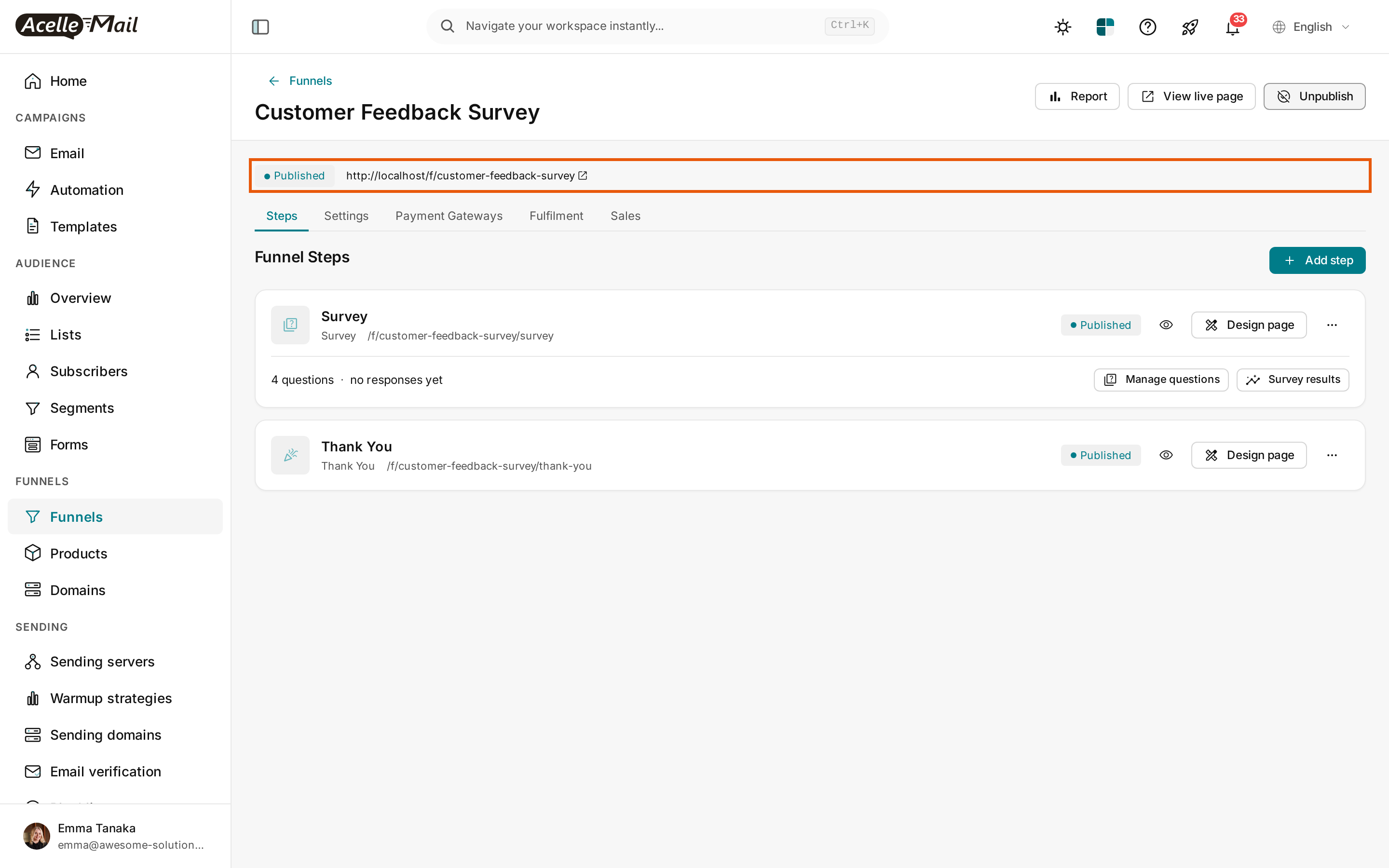
Task: Open Design page for Thank You step
Action: point(1248,455)
